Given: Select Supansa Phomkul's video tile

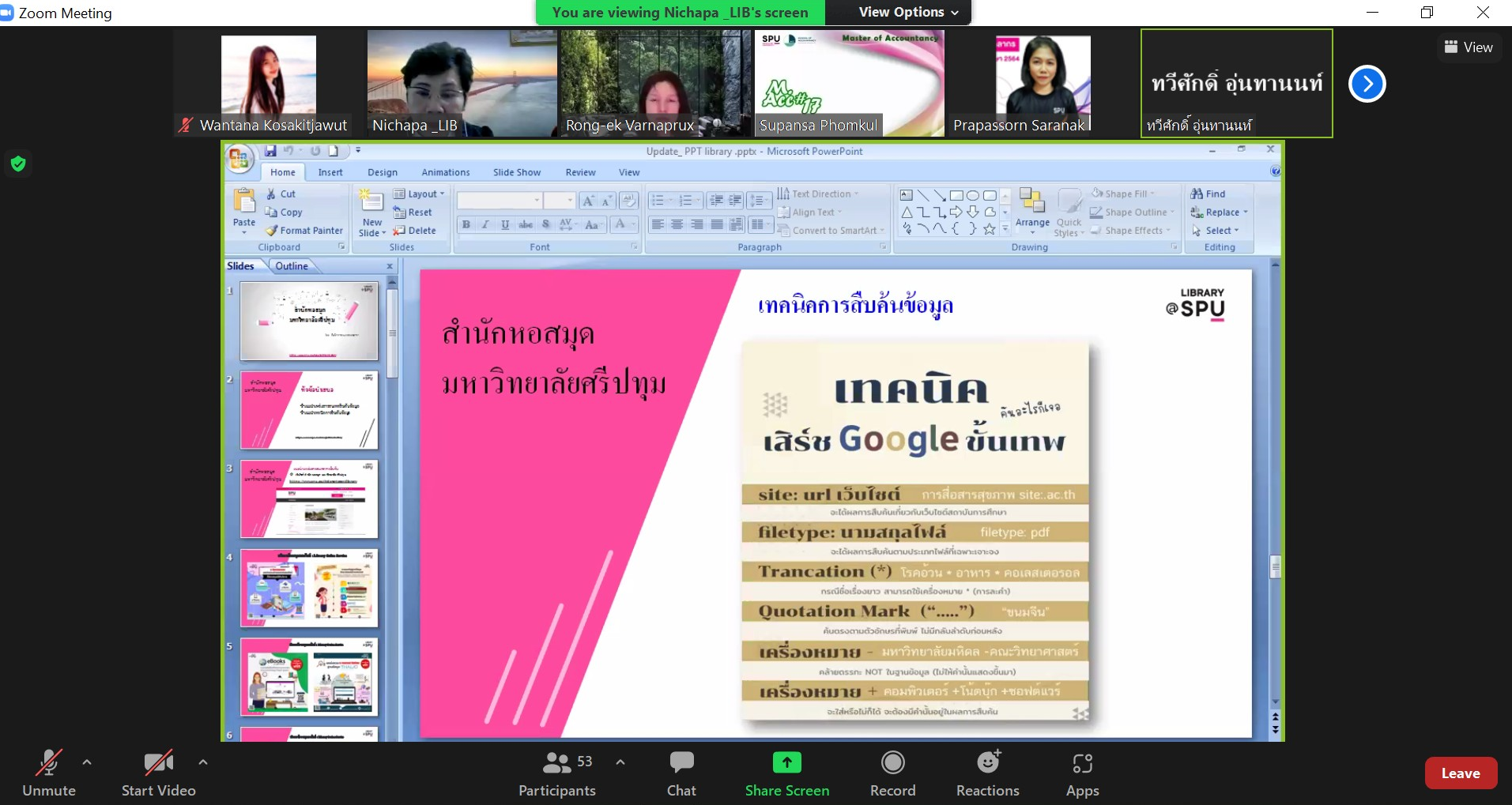Looking at the screenshot, I should pos(850,84).
